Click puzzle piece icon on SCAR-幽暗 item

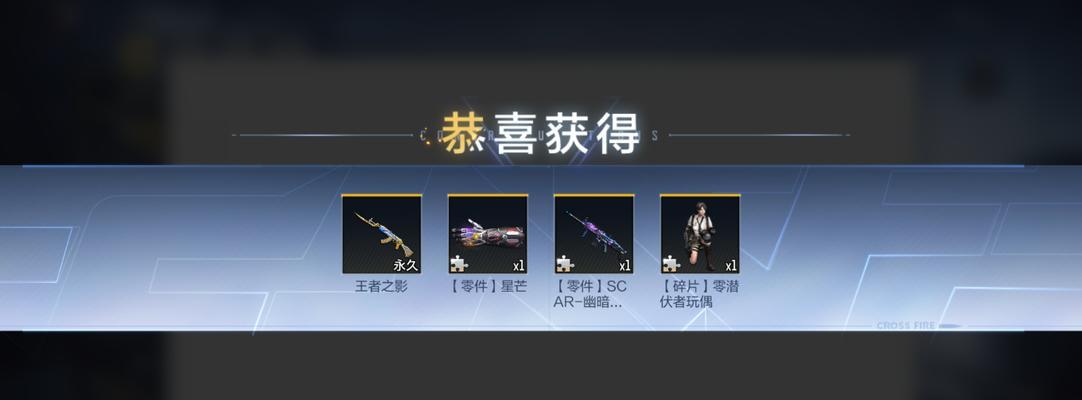566,263
